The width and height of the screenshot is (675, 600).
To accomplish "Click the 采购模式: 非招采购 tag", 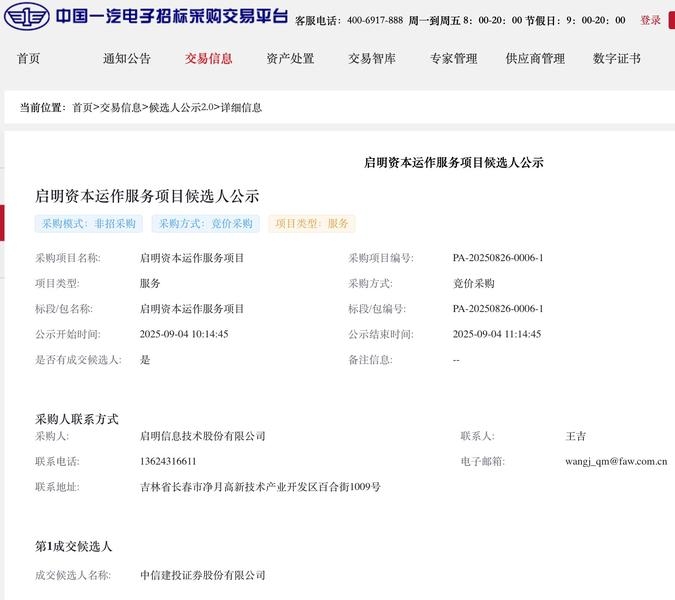I will 89,223.
